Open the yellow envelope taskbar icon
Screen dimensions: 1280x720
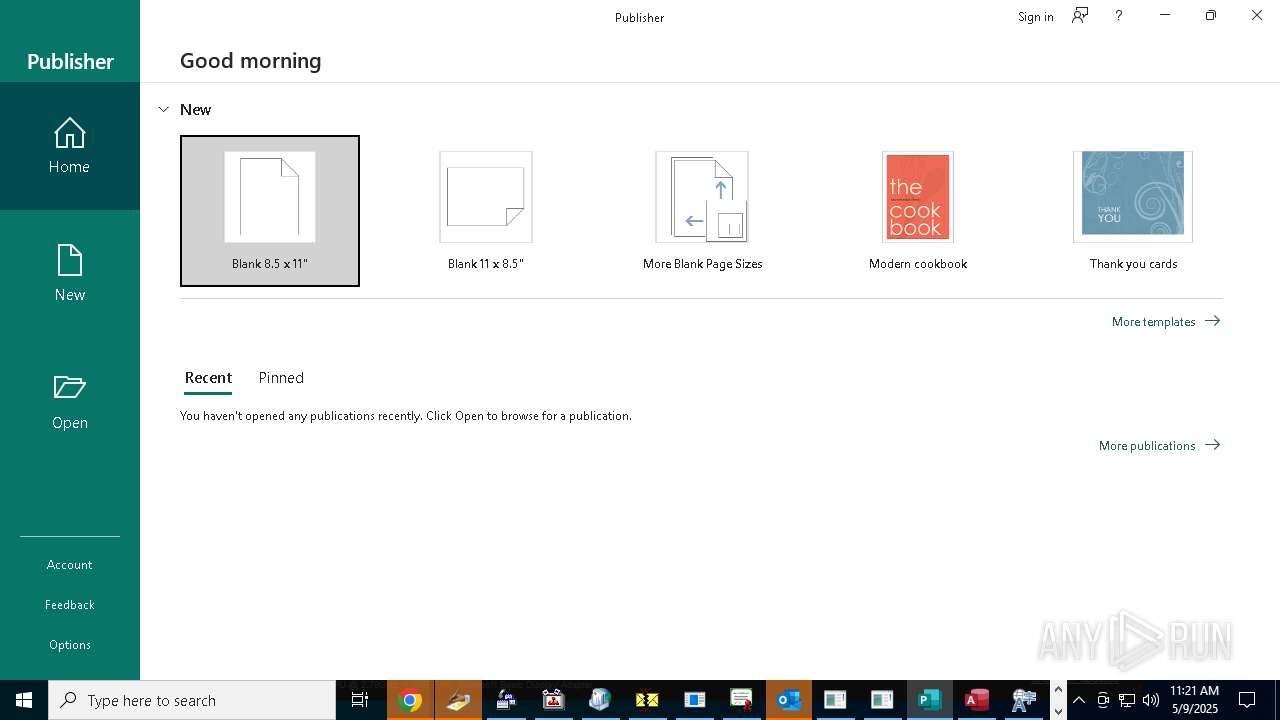point(647,700)
